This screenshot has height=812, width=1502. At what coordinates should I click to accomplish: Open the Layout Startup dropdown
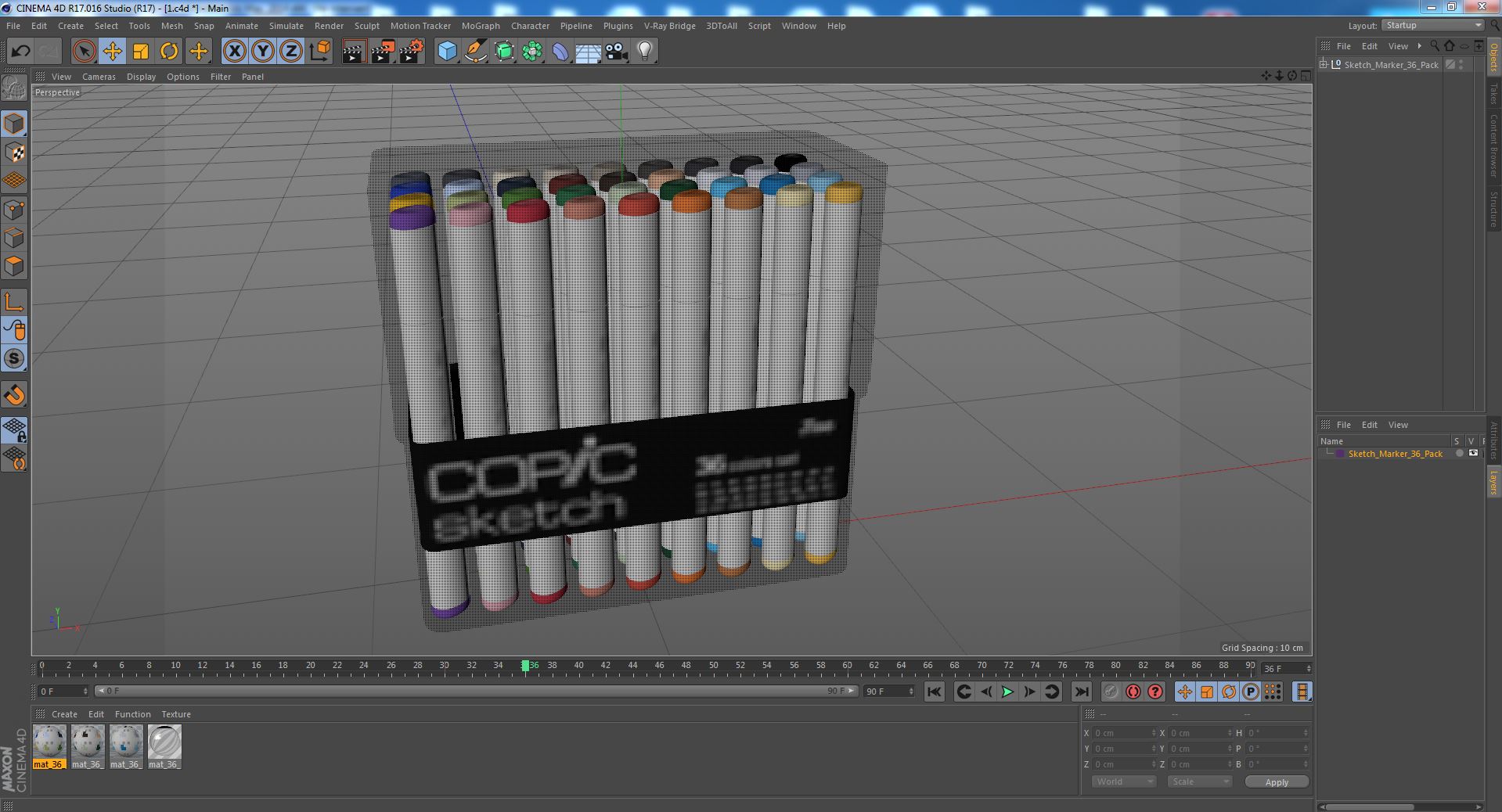1432,26
